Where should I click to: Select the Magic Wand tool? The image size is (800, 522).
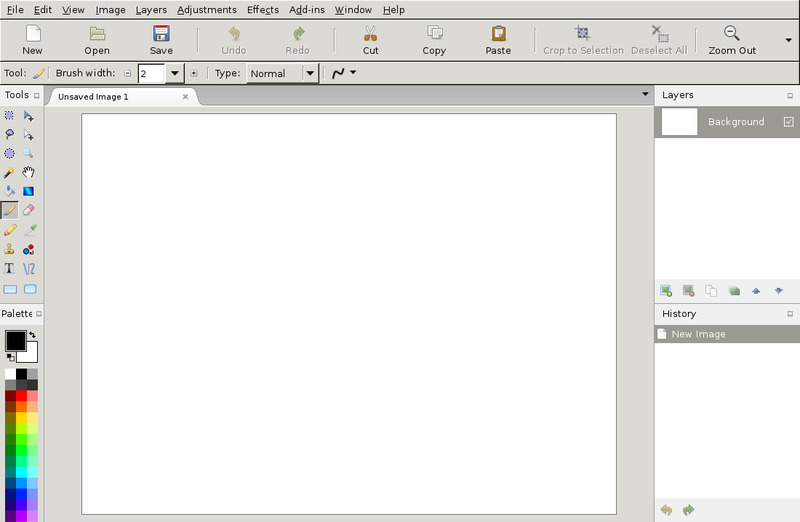click(9, 172)
